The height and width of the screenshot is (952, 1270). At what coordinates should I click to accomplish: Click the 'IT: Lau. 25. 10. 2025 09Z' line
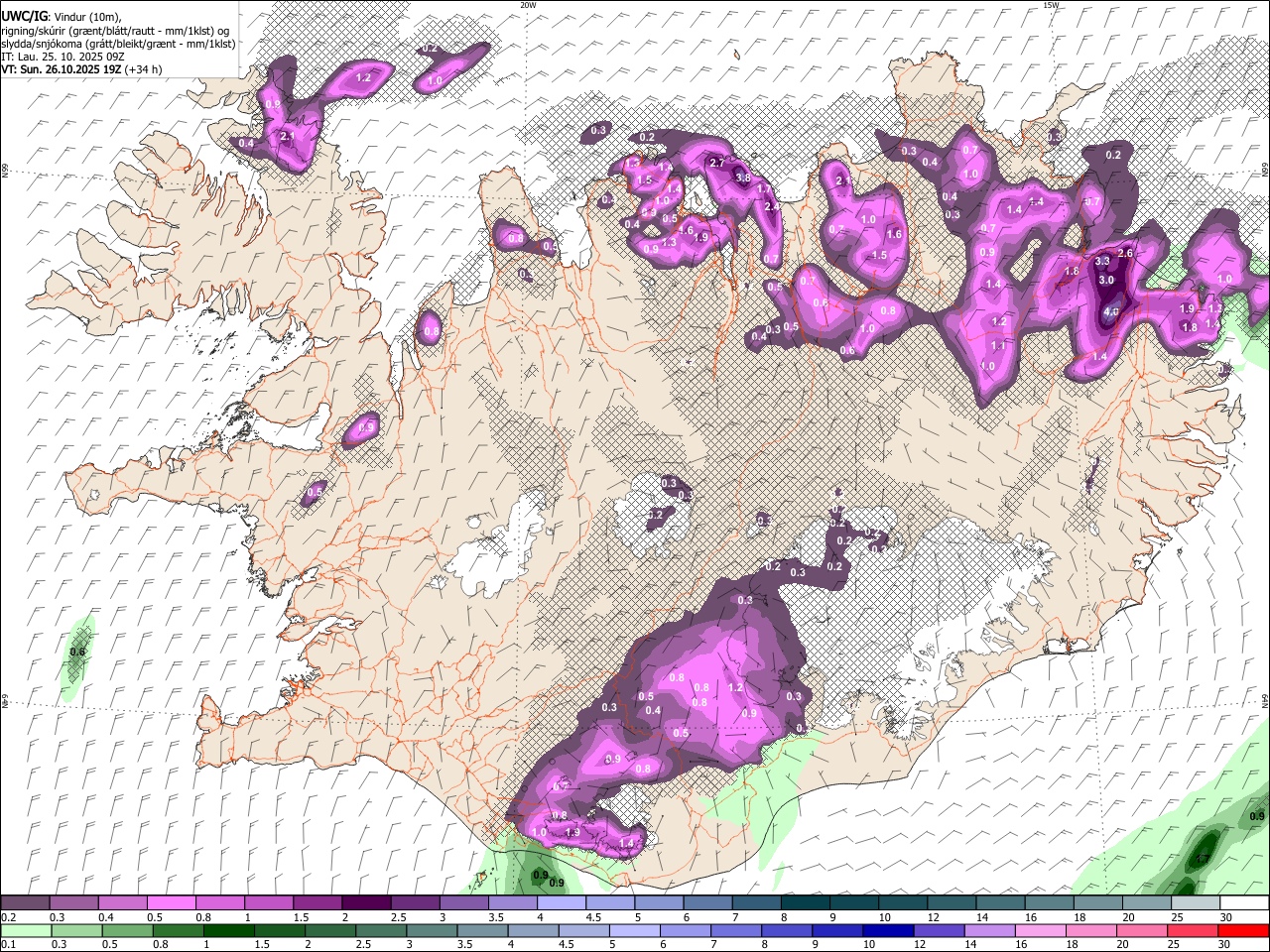click(63, 57)
